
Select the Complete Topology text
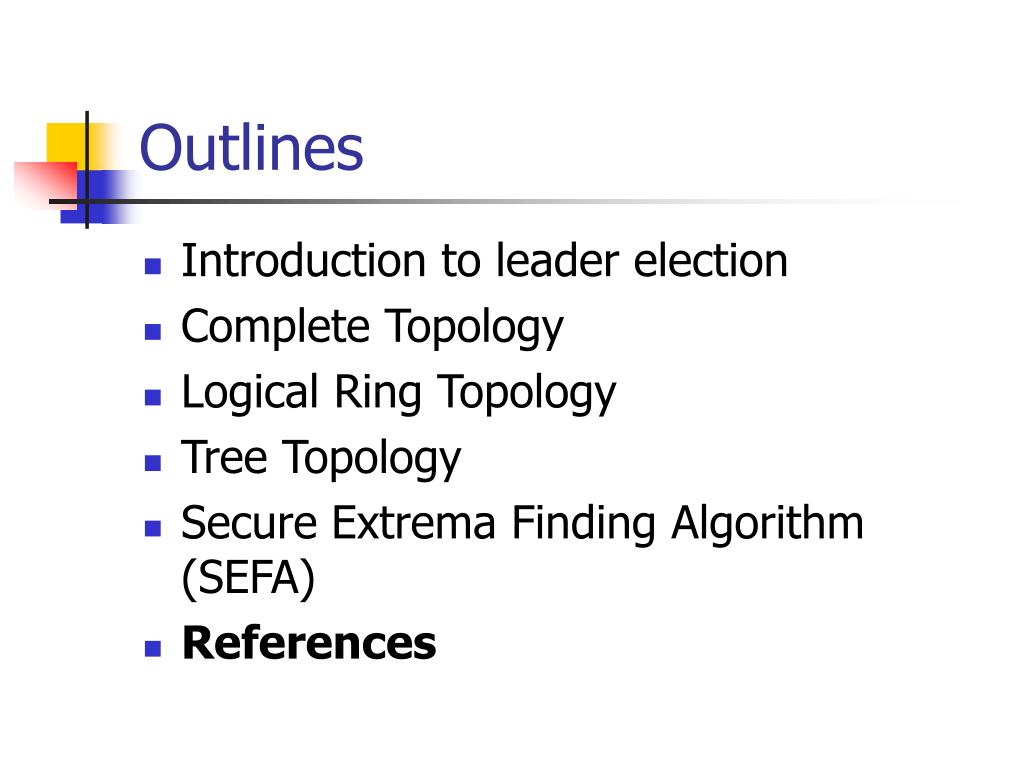pyautogui.click(x=372, y=327)
